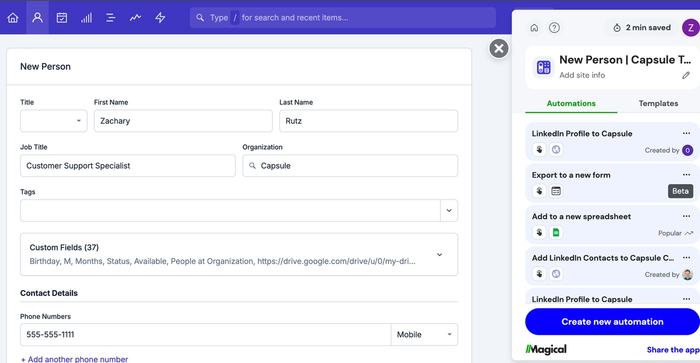Screen dimensions: 700x363
Task: Select the Automations tab
Action: click(x=571, y=103)
